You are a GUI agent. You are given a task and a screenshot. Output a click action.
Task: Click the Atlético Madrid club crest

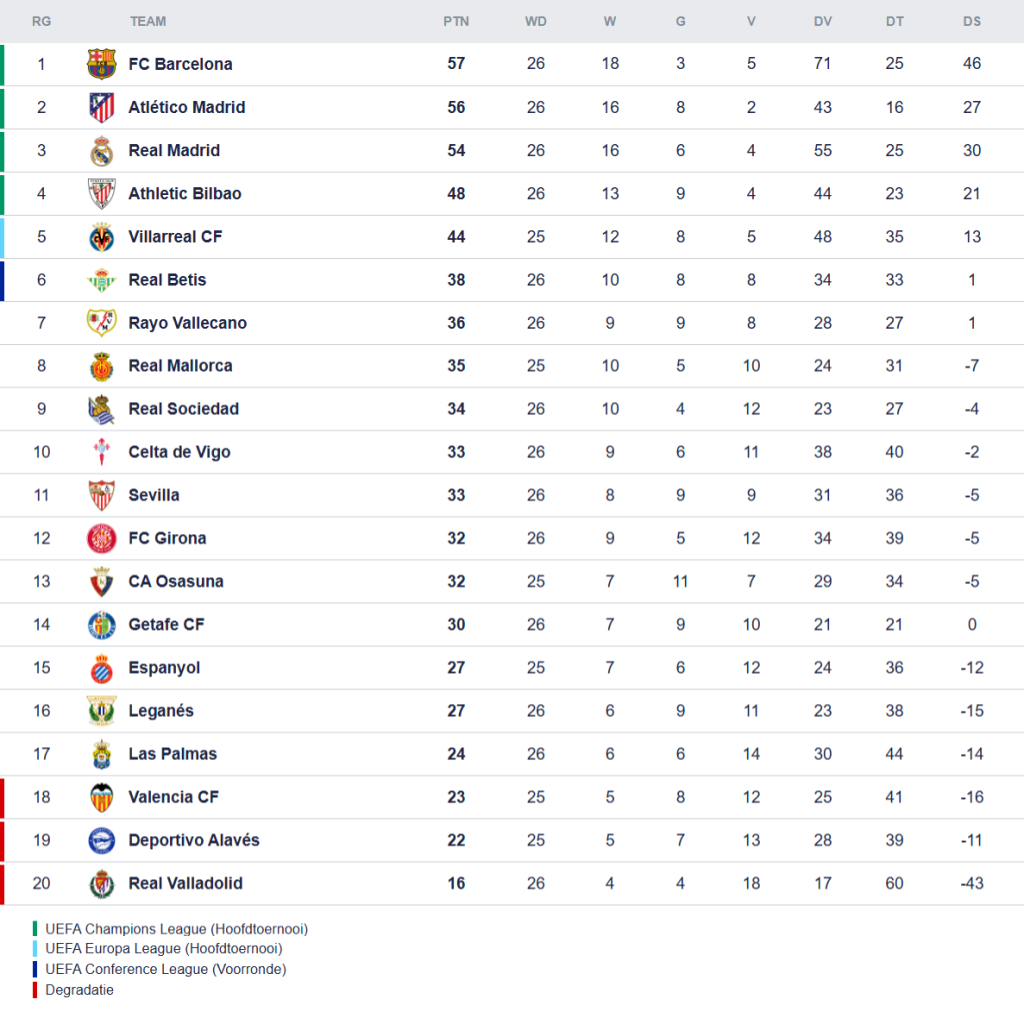101,107
